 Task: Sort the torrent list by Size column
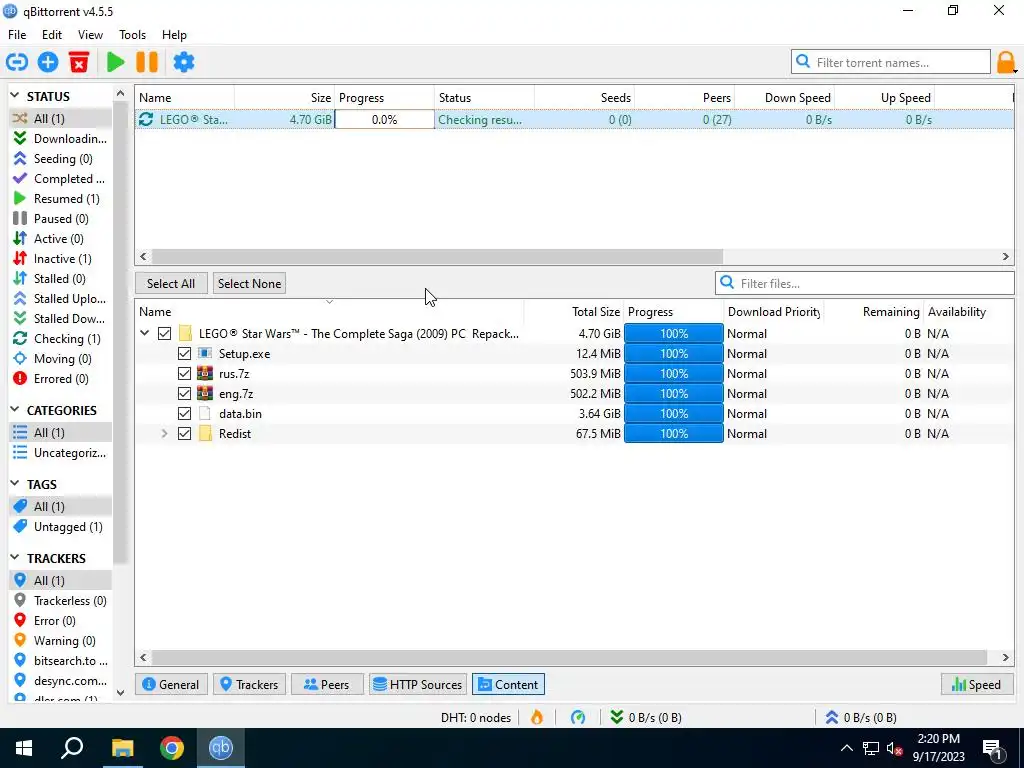point(284,97)
